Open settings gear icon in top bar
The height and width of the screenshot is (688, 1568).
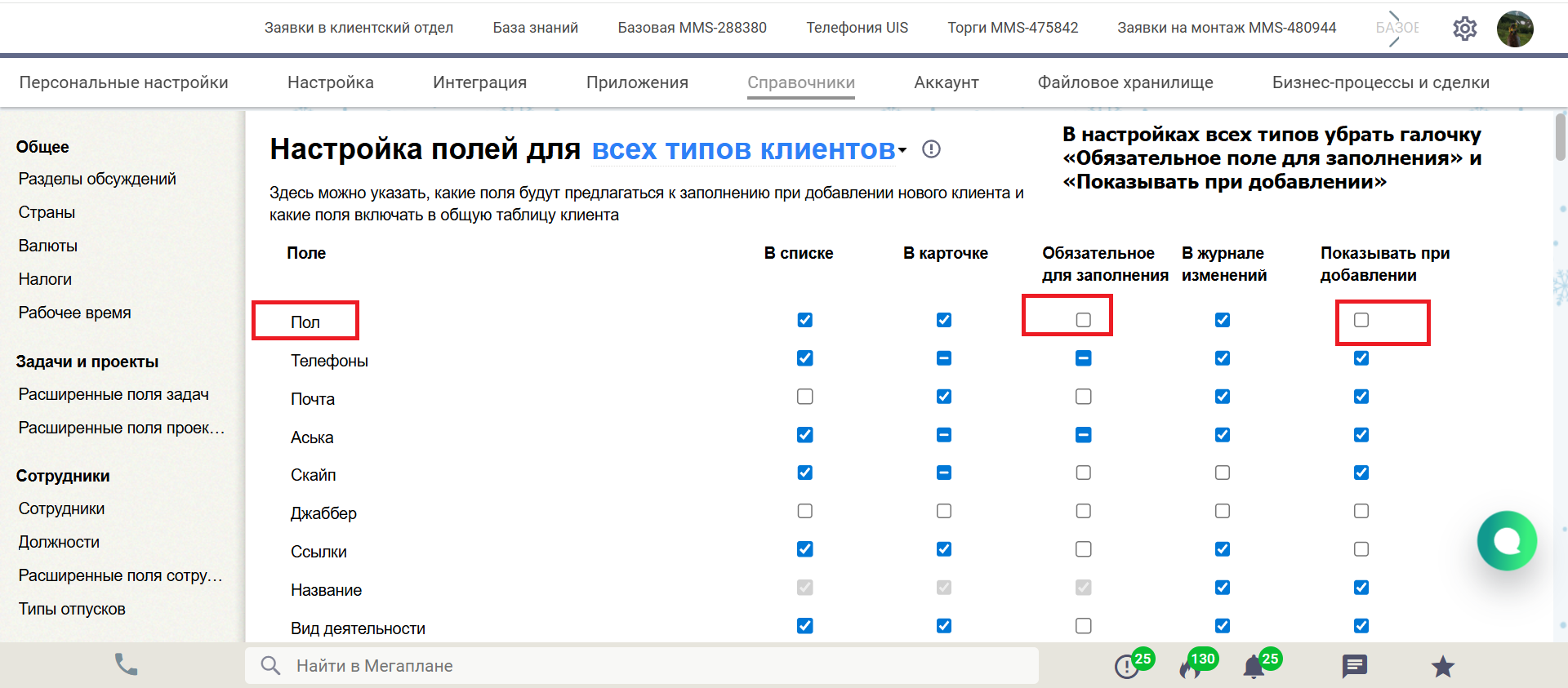[1464, 29]
